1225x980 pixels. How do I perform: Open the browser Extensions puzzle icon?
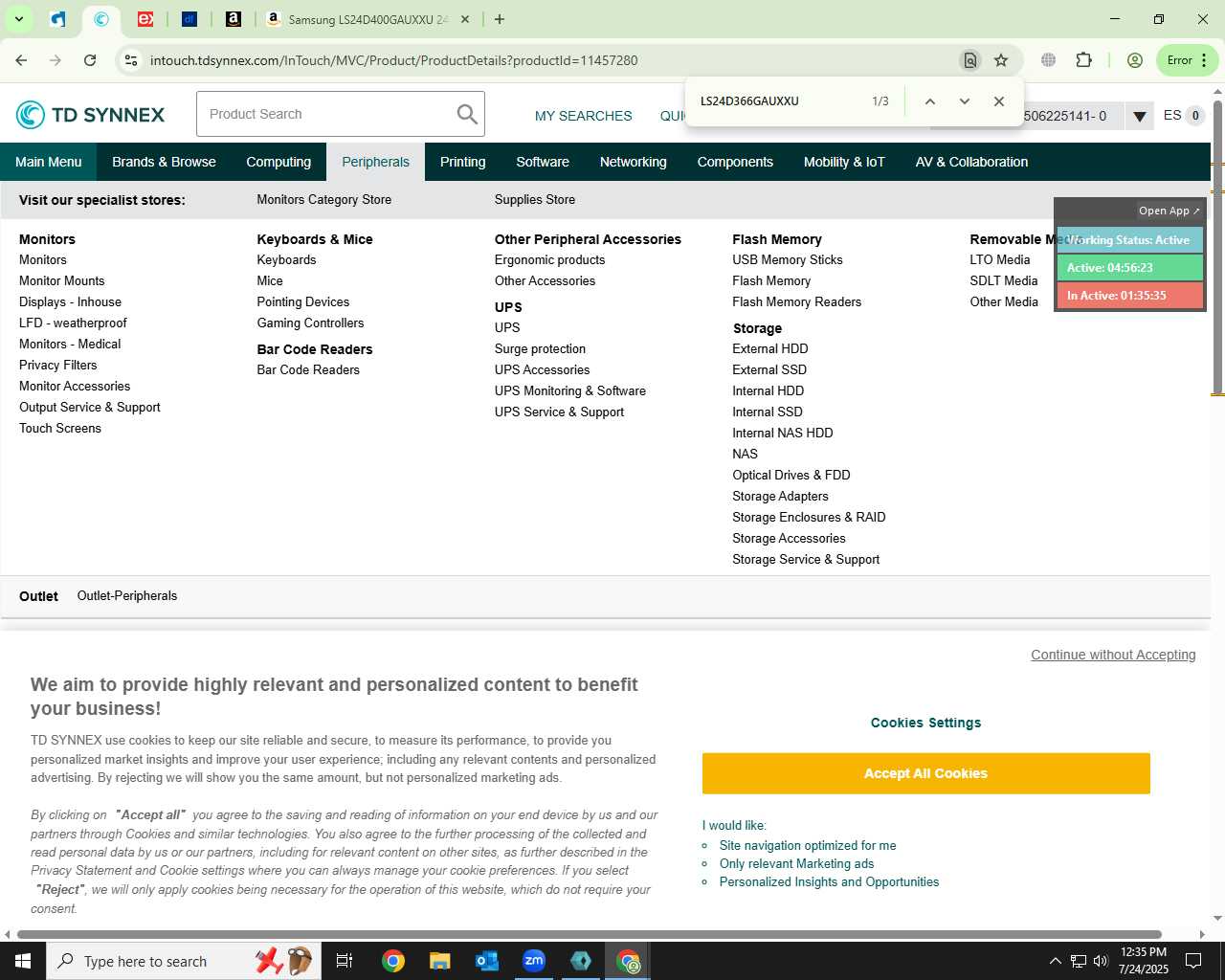(x=1084, y=60)
